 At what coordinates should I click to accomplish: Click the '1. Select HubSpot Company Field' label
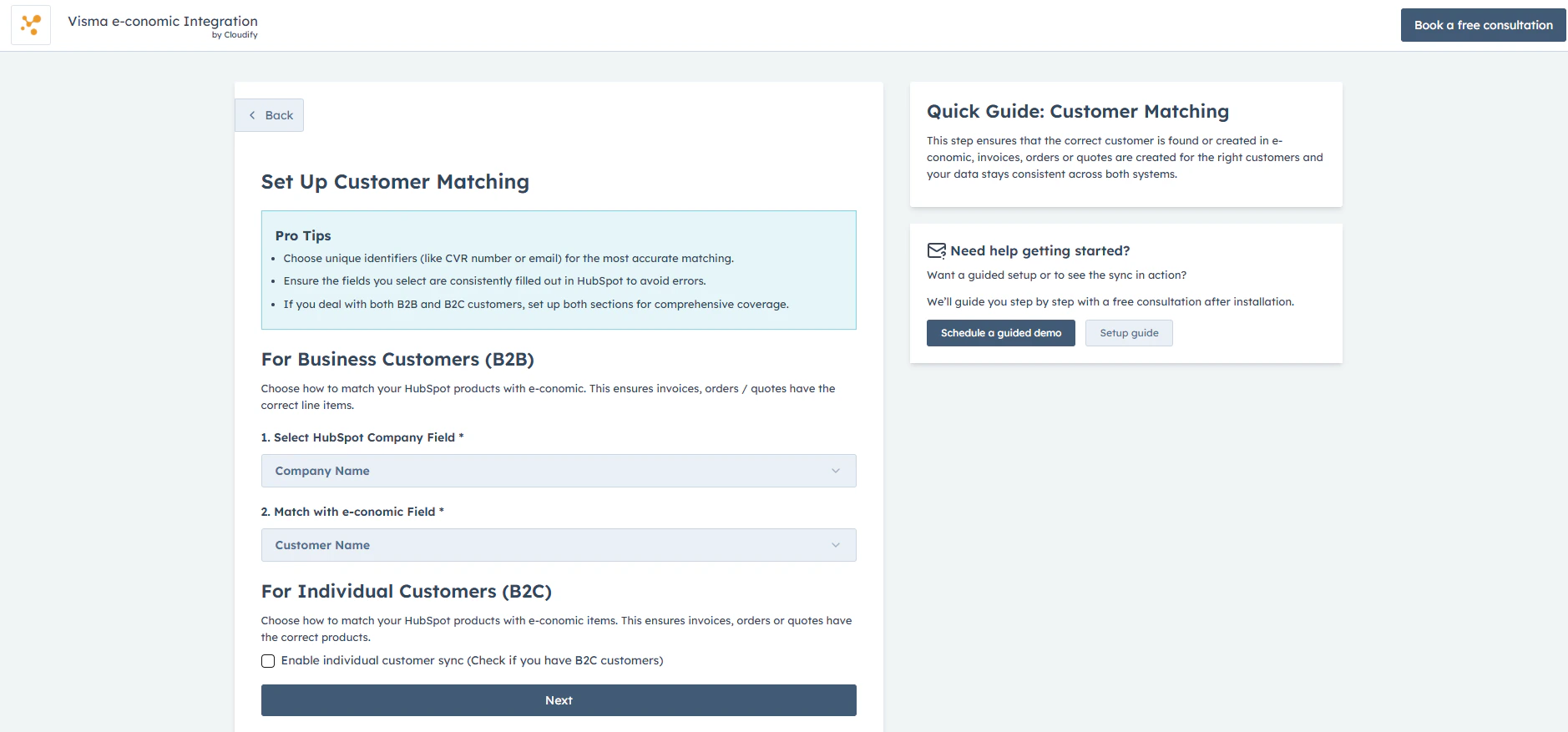coord(362,437)
